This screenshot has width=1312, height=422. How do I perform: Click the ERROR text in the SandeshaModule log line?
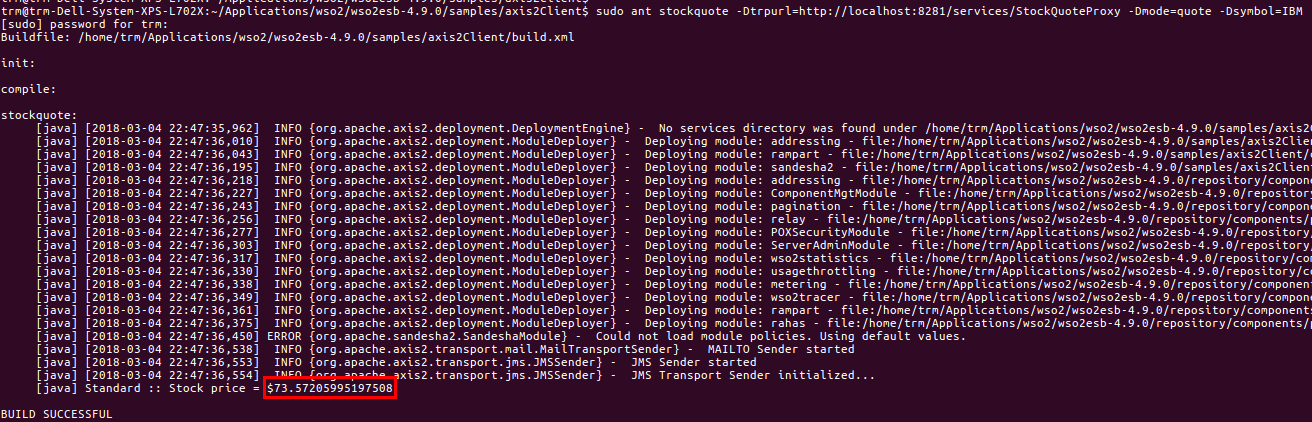(288, 336)
